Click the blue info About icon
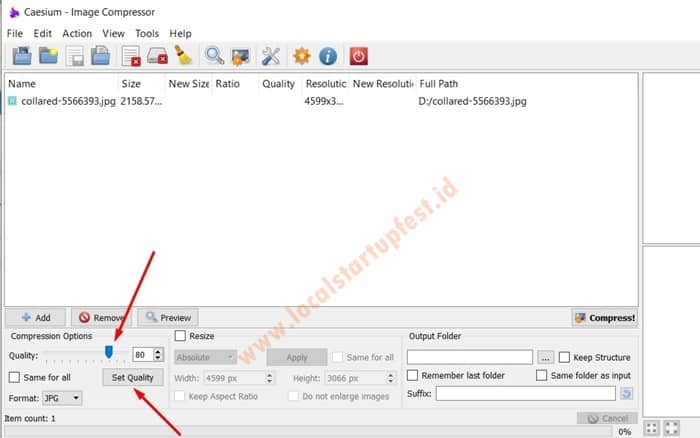The width and height of the screenshot is (700, 438). coord(328,56)
